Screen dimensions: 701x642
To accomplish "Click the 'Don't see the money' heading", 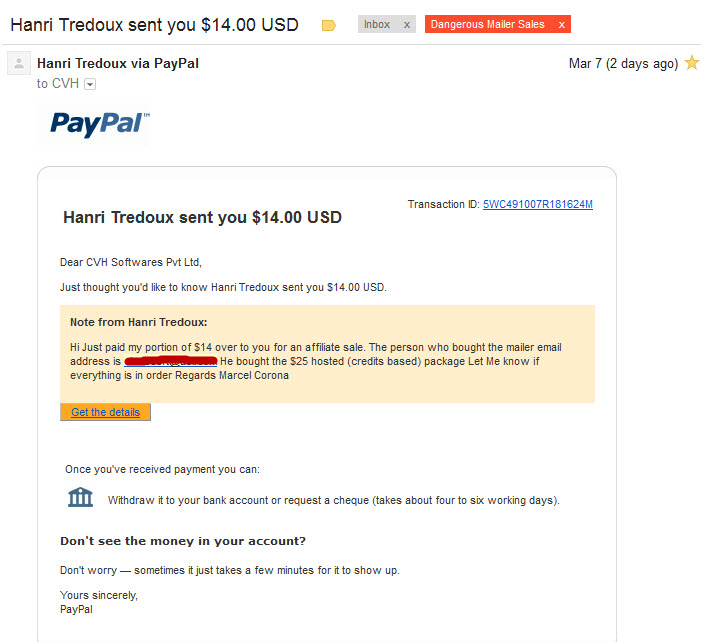I will [183, 541].
